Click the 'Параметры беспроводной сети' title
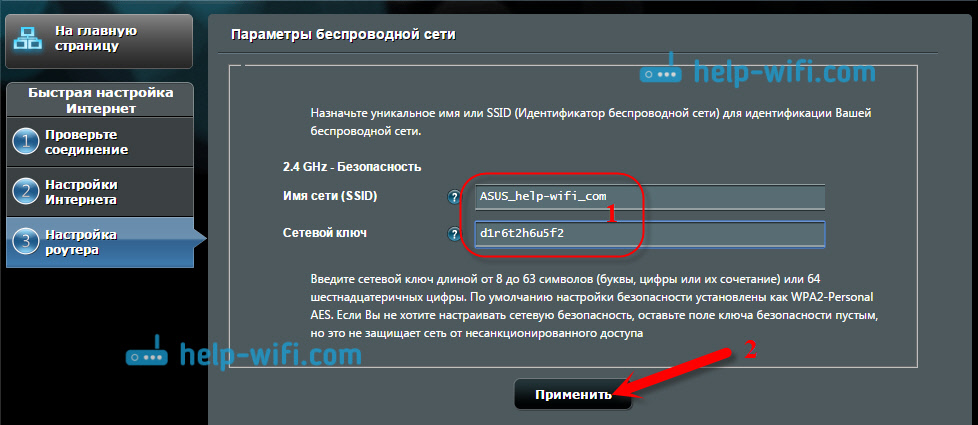The image size is (978, 425). (x=343, y=35)
